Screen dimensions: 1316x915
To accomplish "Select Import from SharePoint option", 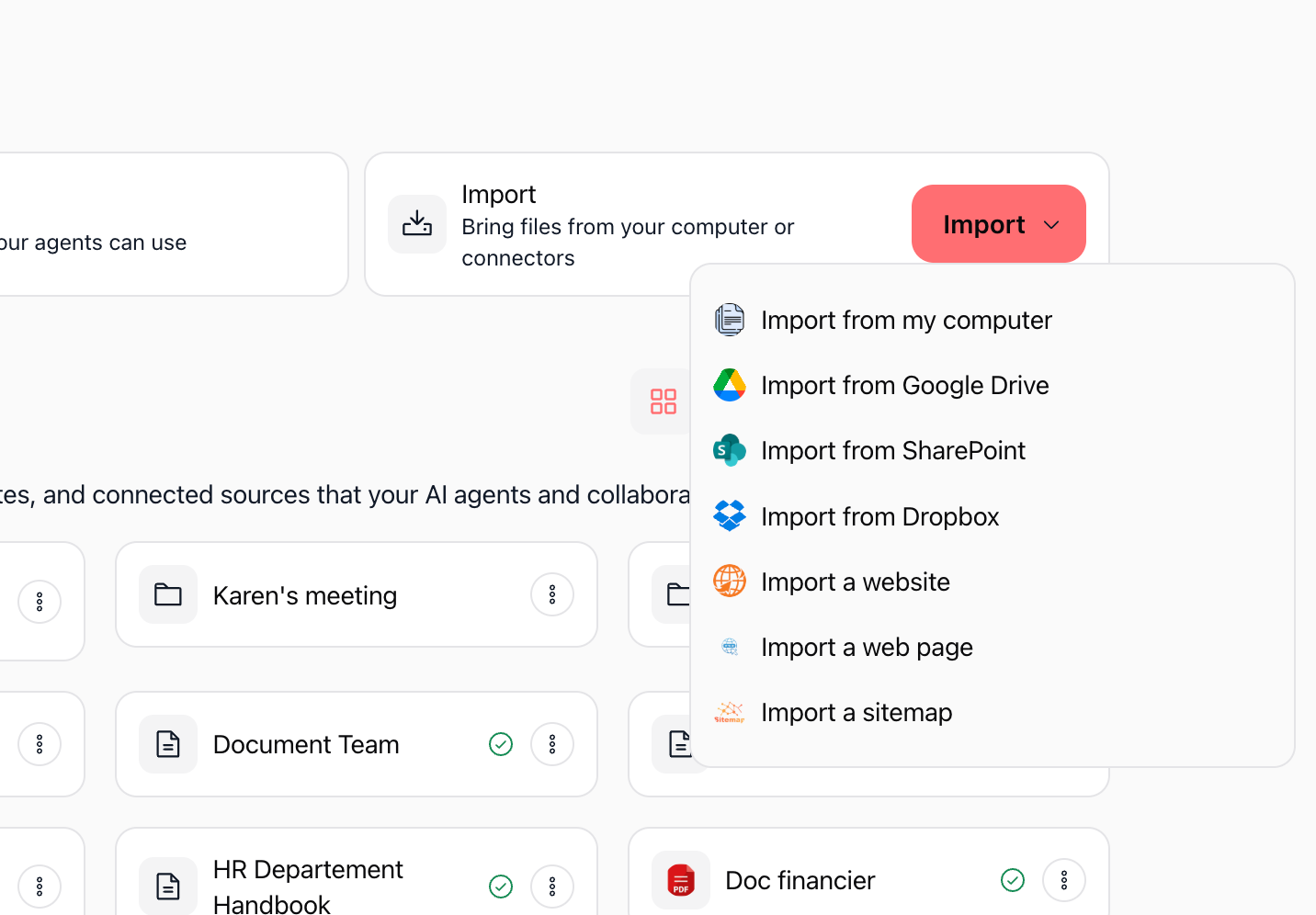I will 993,450.
